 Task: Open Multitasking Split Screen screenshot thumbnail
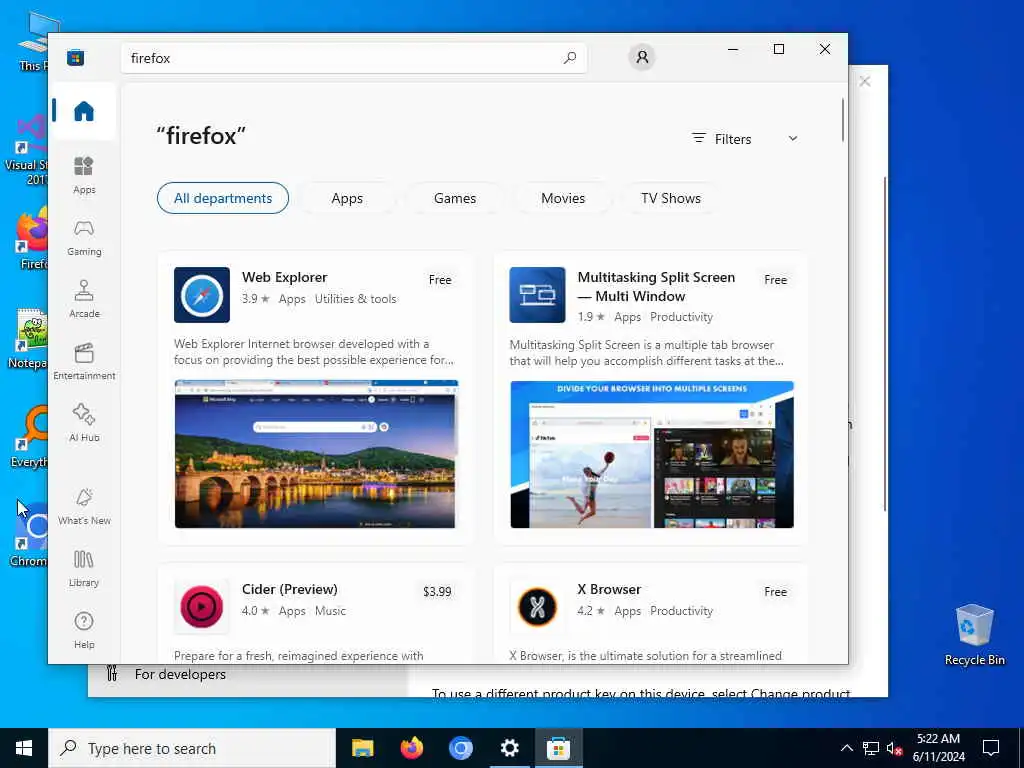coord(652,454)
